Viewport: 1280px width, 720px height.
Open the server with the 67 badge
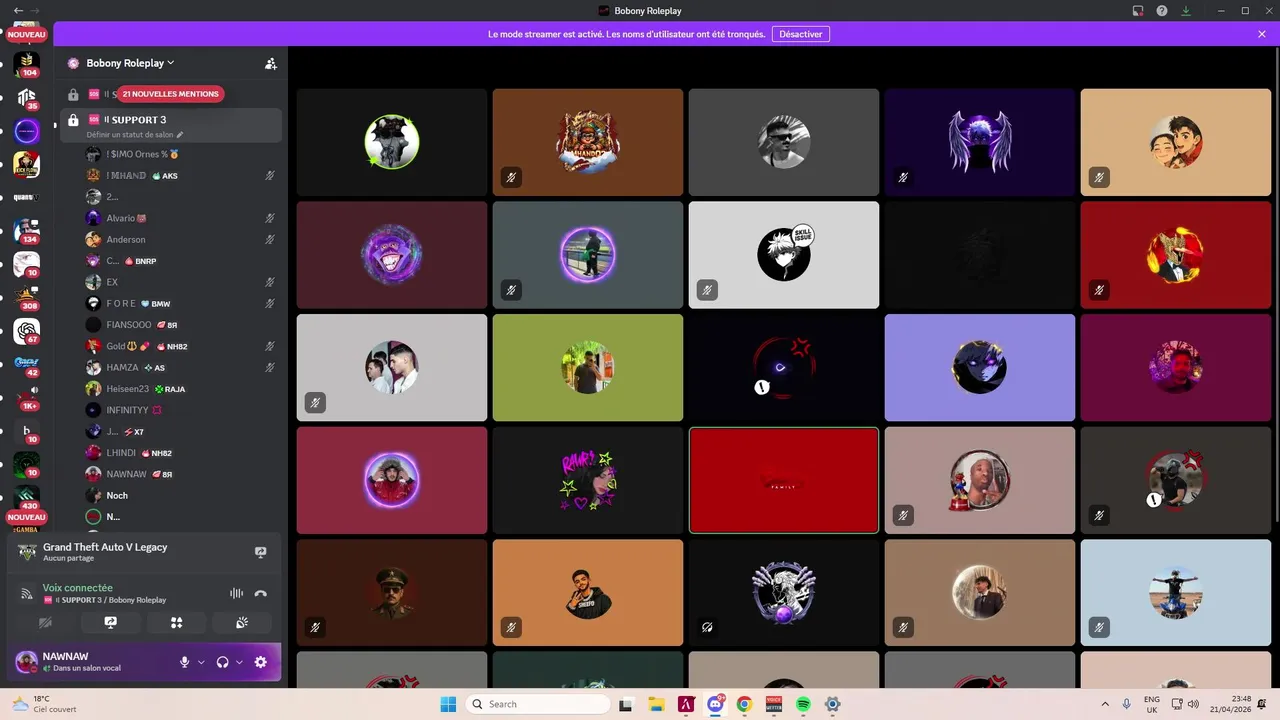point(27,332)
